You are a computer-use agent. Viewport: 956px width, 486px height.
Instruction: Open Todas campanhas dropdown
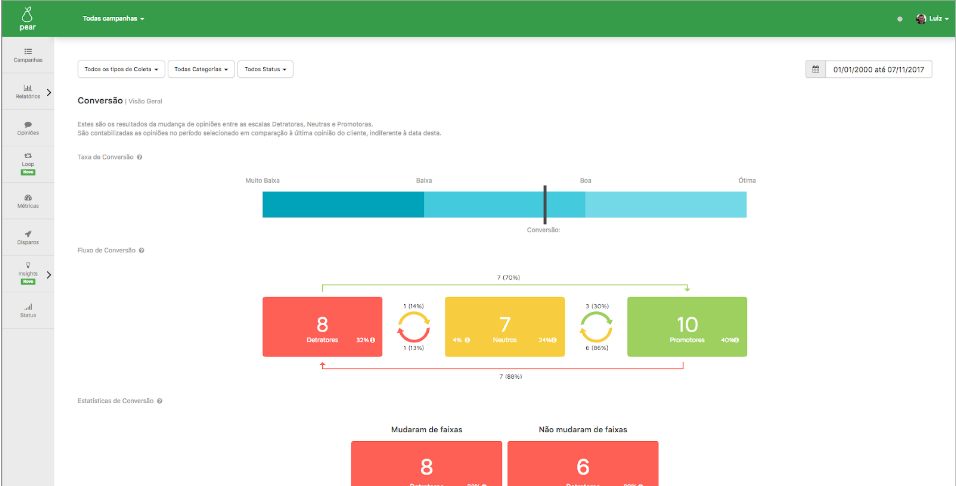tap(113, 19)
